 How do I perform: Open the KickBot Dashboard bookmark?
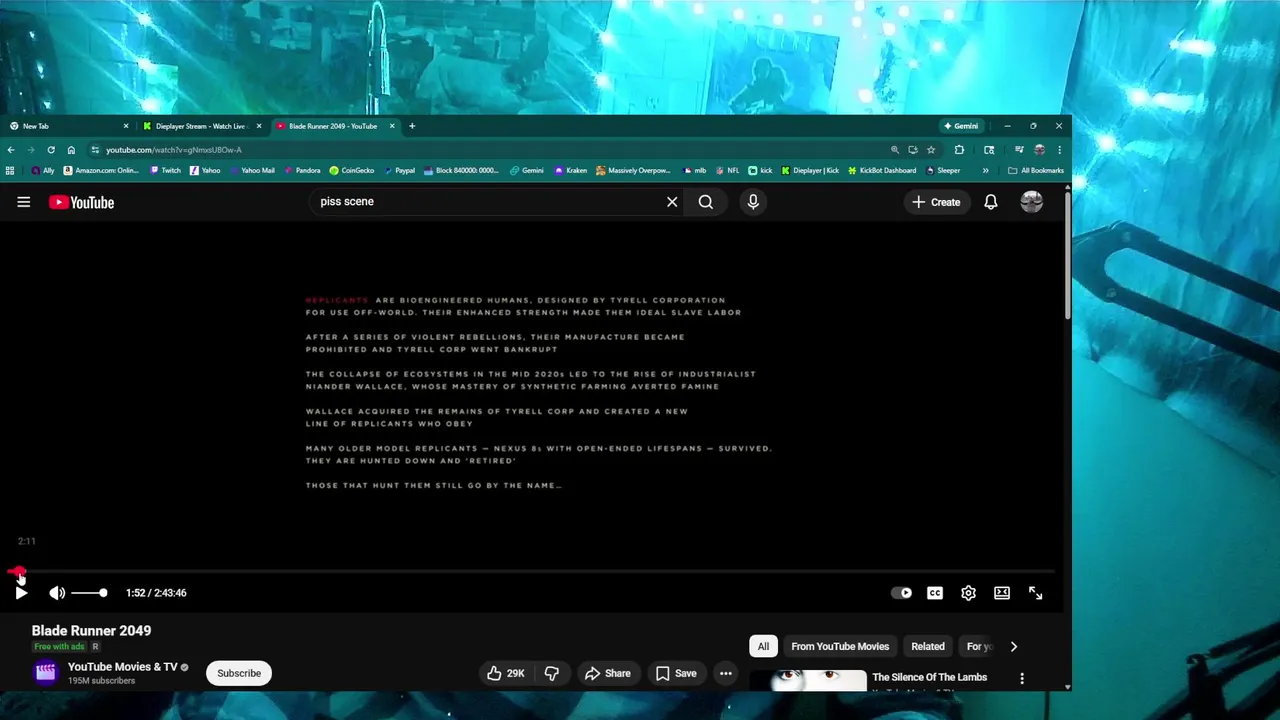point(881,171)
